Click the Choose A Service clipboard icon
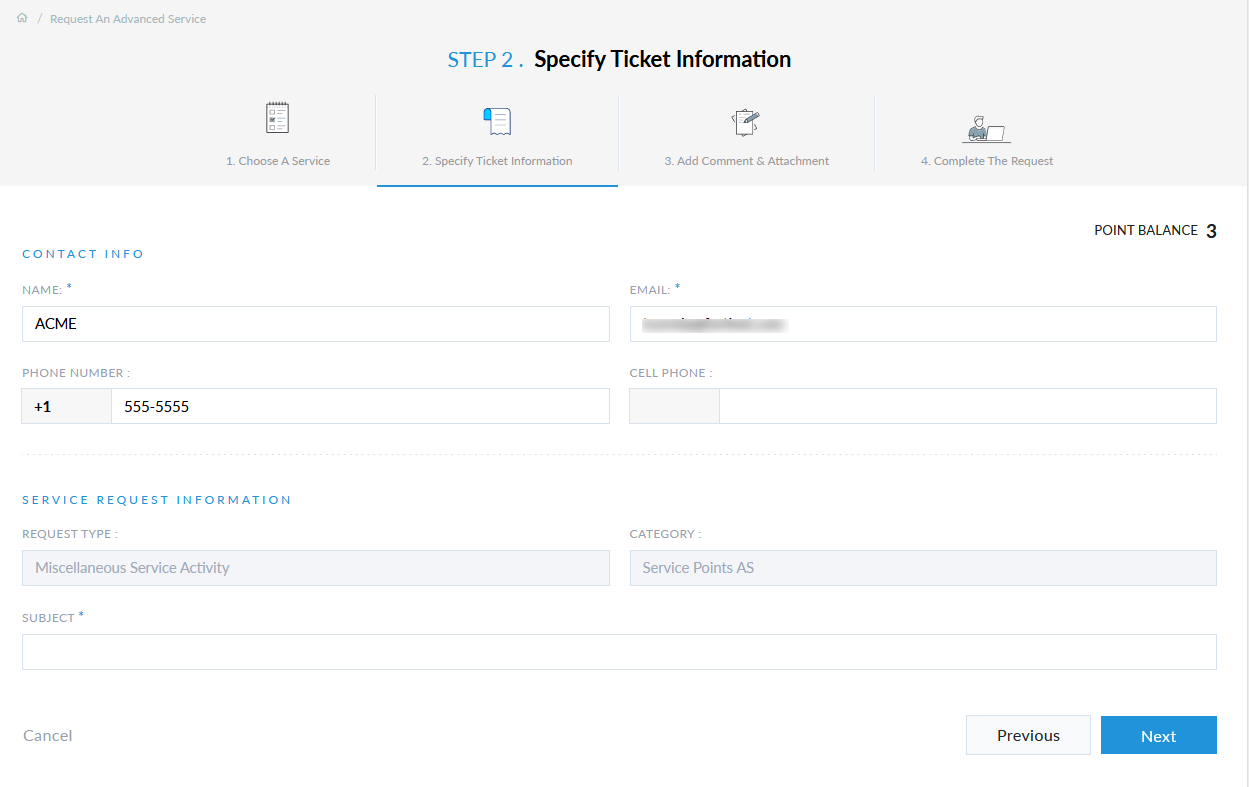The image size is (1249, 787). tap(277, 117)
